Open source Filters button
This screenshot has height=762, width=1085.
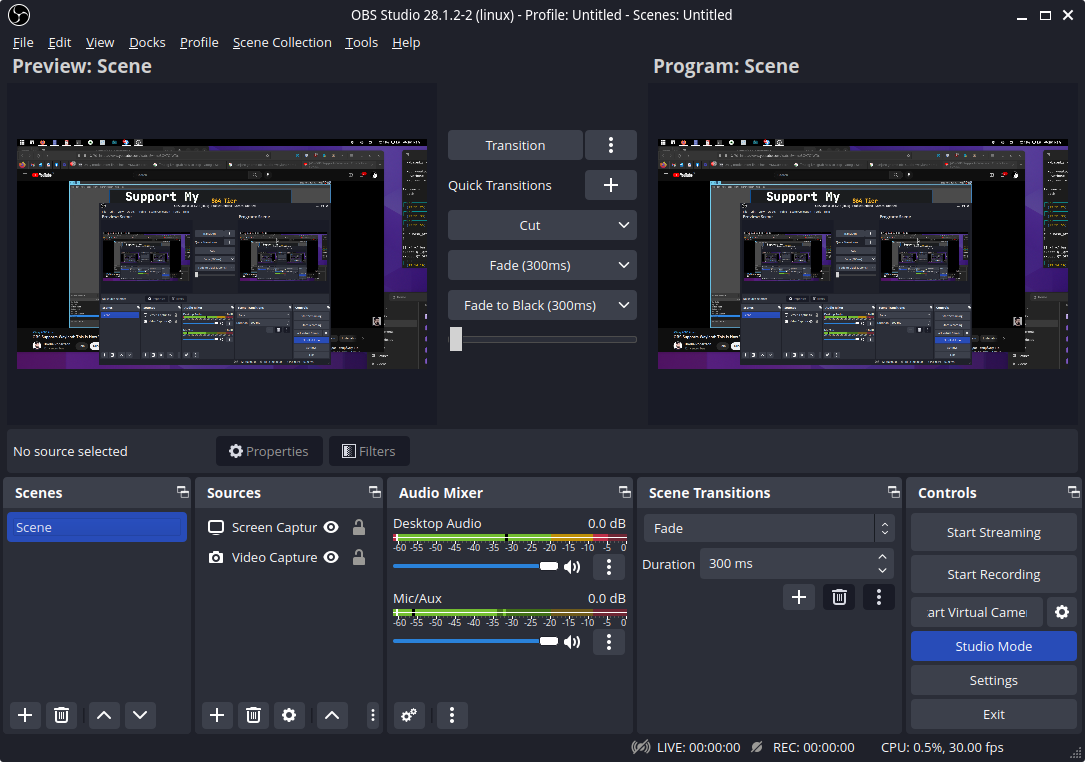369,451
